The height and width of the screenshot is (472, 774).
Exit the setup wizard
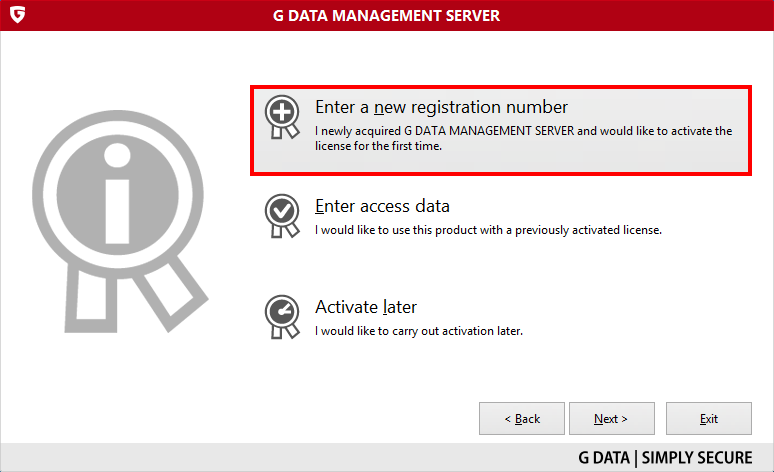[709, 419]
